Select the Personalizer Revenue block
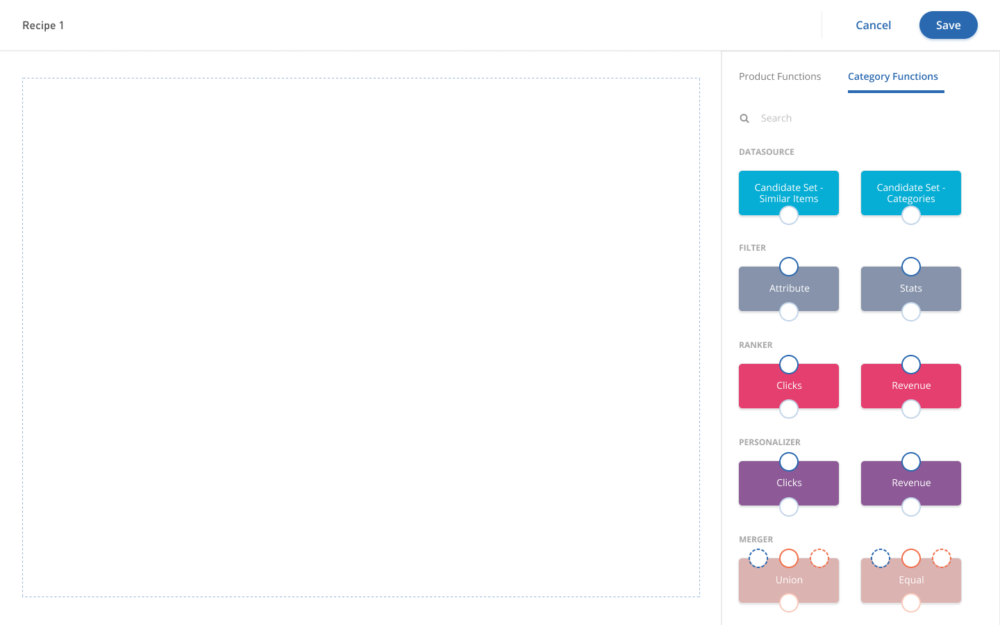Screen dimensions: 1000x625 click(910, 483)
